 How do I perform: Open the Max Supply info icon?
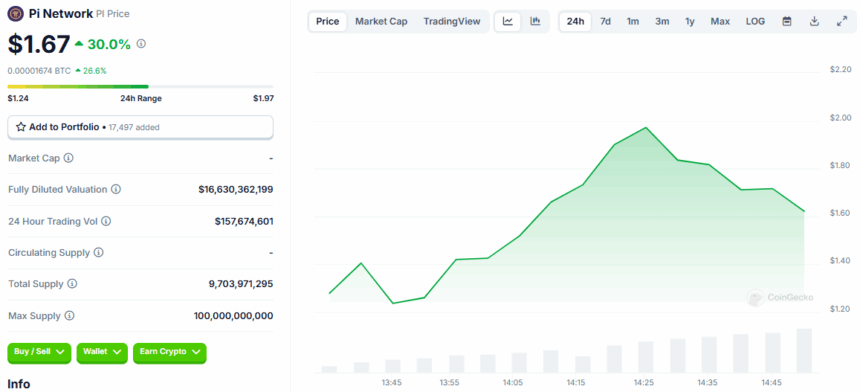70,316
